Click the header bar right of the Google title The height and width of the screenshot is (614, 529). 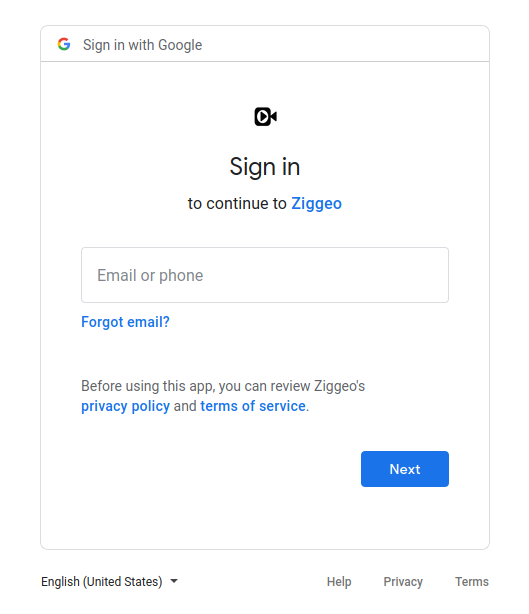click(x=345, y=44)
